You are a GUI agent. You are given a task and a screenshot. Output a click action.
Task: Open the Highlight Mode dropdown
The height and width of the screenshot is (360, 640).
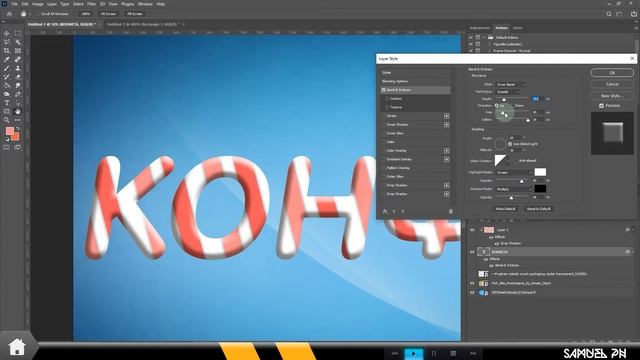pos(514,173)
